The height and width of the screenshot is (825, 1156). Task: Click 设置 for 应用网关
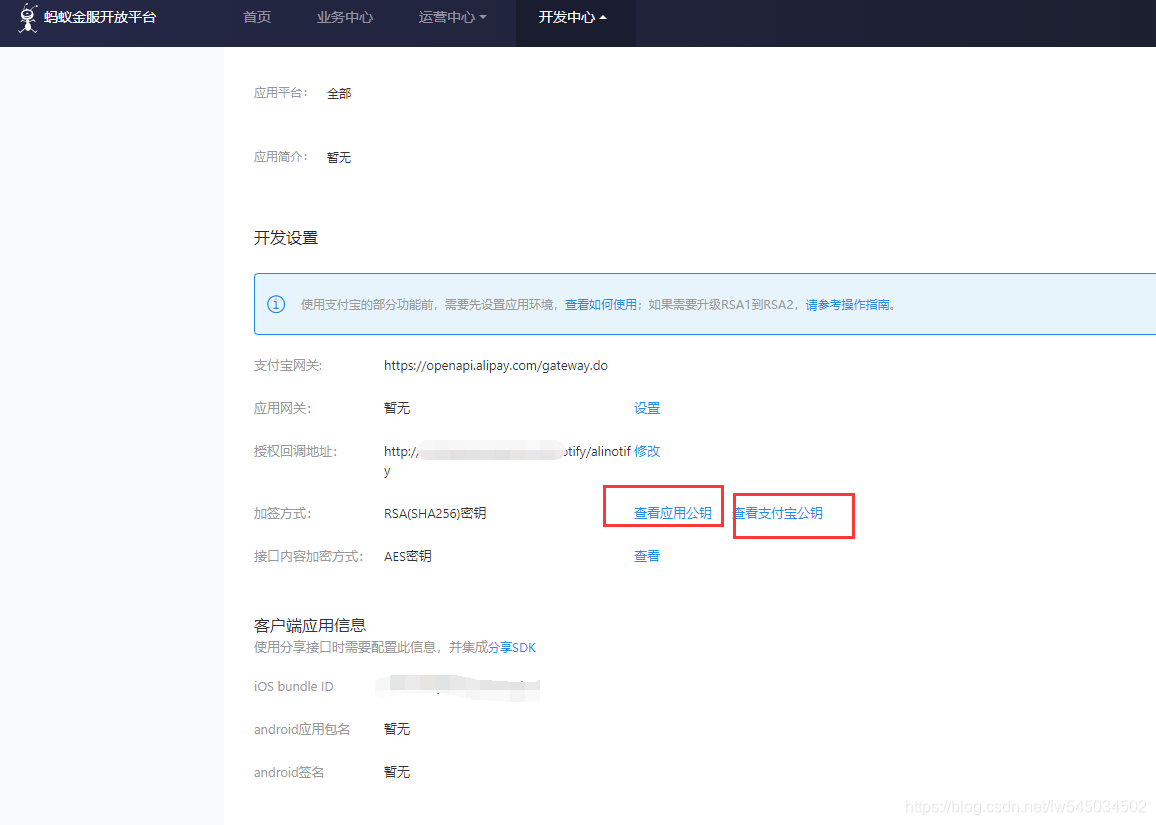tap(647, 408)
